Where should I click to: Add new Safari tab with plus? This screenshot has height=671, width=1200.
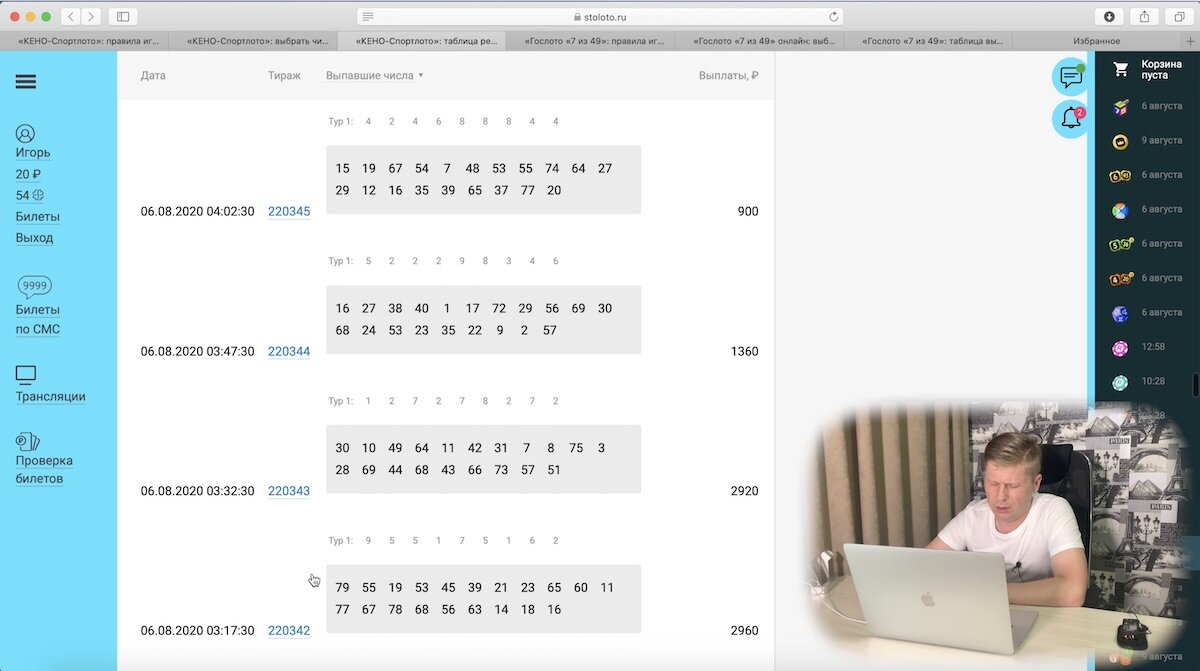[x=1190, y=41]
